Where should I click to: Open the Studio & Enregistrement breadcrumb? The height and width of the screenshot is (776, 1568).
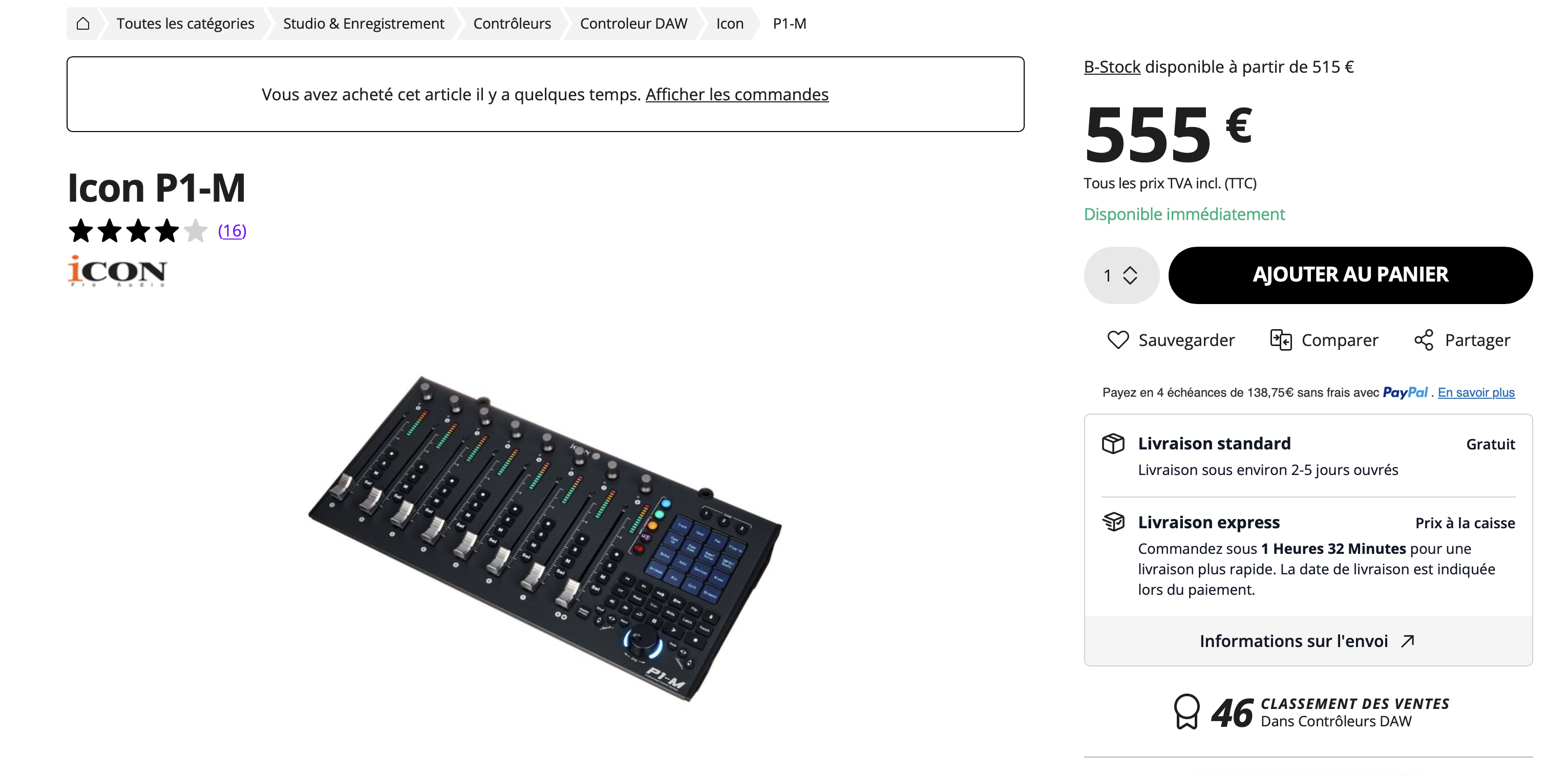coord(364,24)
